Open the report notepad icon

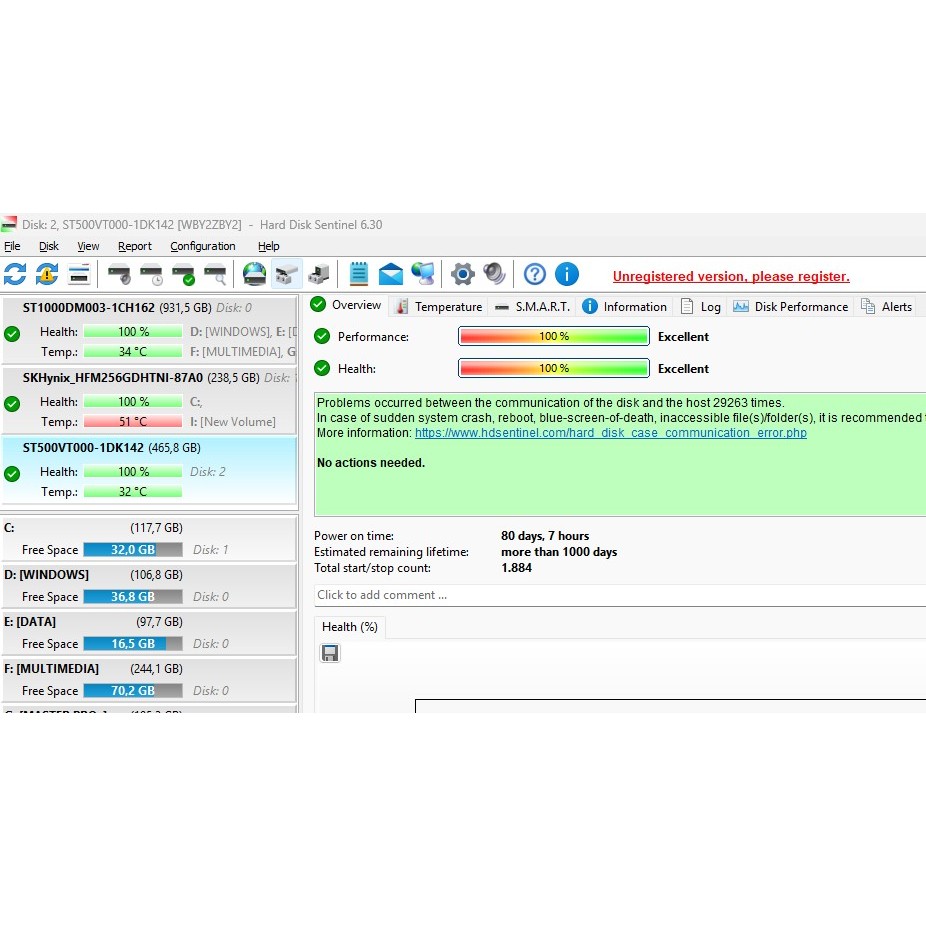click(x=359, y=274)
